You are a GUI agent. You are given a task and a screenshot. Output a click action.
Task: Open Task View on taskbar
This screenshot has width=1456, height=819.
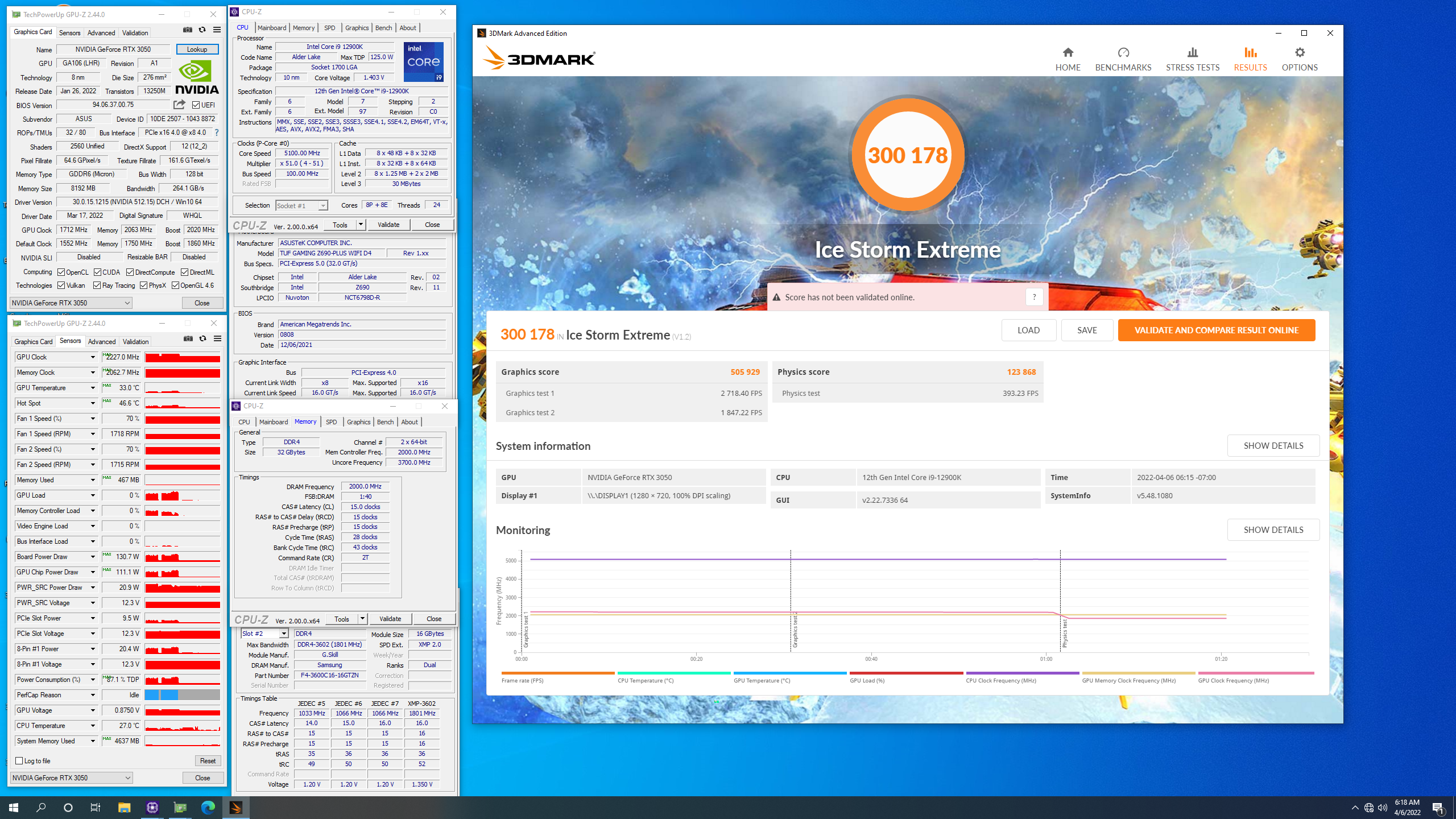coord(96,807)
